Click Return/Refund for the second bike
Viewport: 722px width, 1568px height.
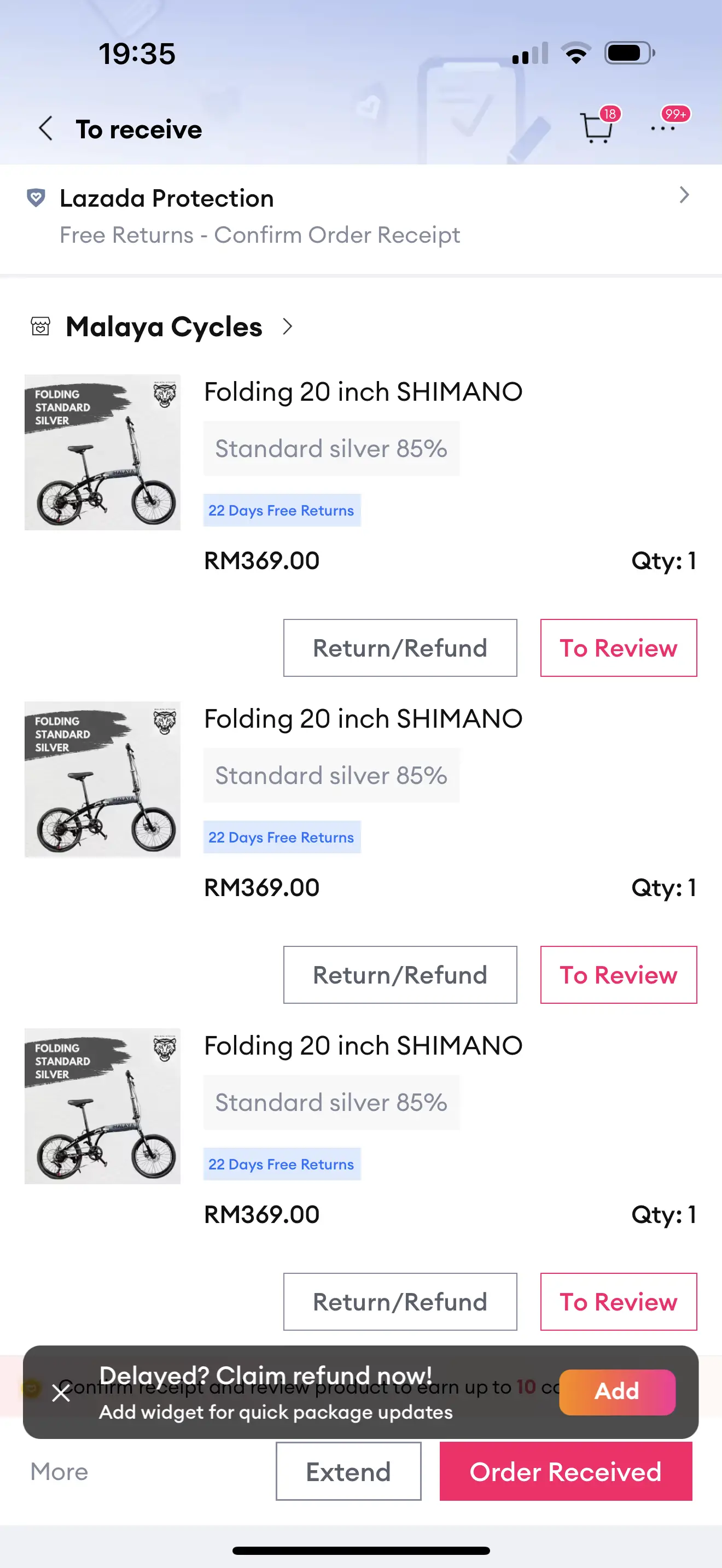click(x=400, y=974)
